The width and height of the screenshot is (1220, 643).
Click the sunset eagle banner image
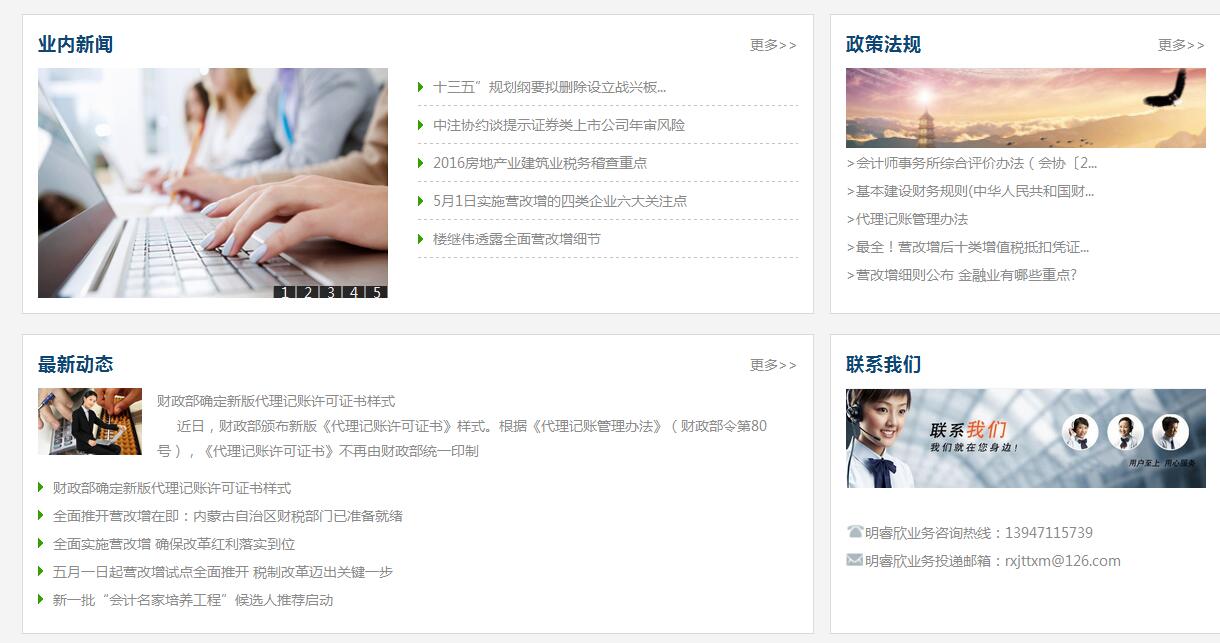(x=1026, y=108)
